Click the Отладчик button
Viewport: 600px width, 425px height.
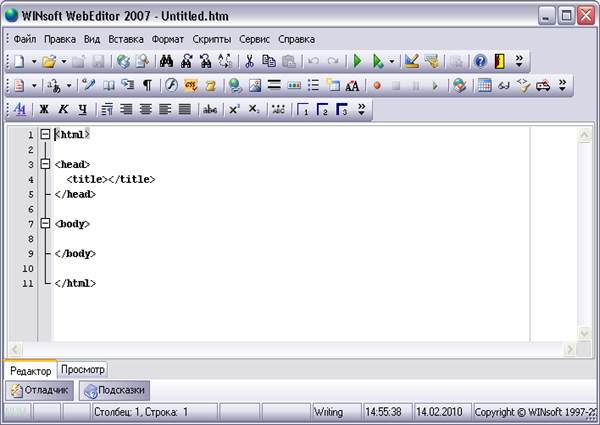(39, 390)
